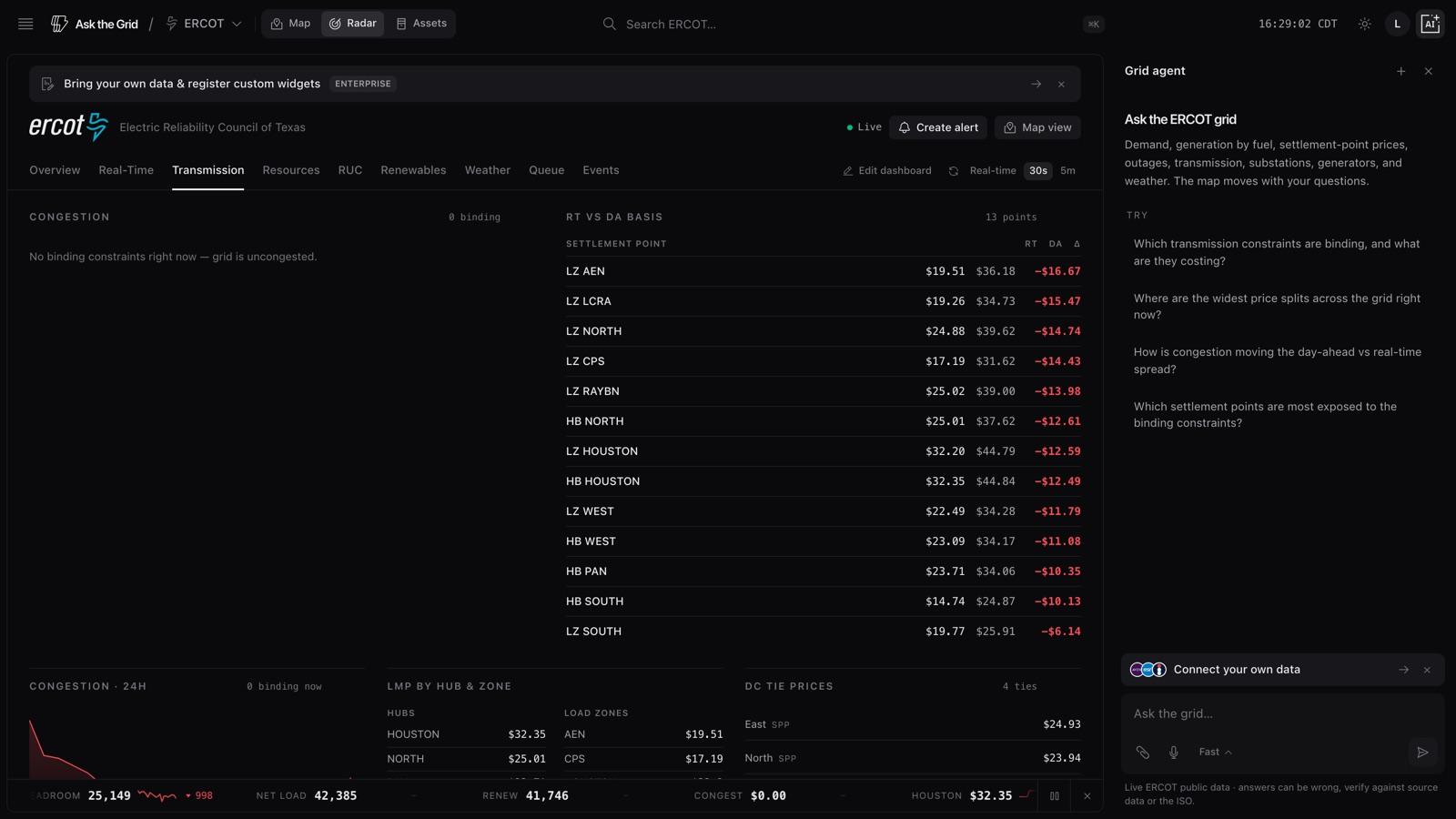This screenshot has height=819, width=1456.
Task: Open the Fast model speed dropdown
Action: click(x=1215, y=752)
